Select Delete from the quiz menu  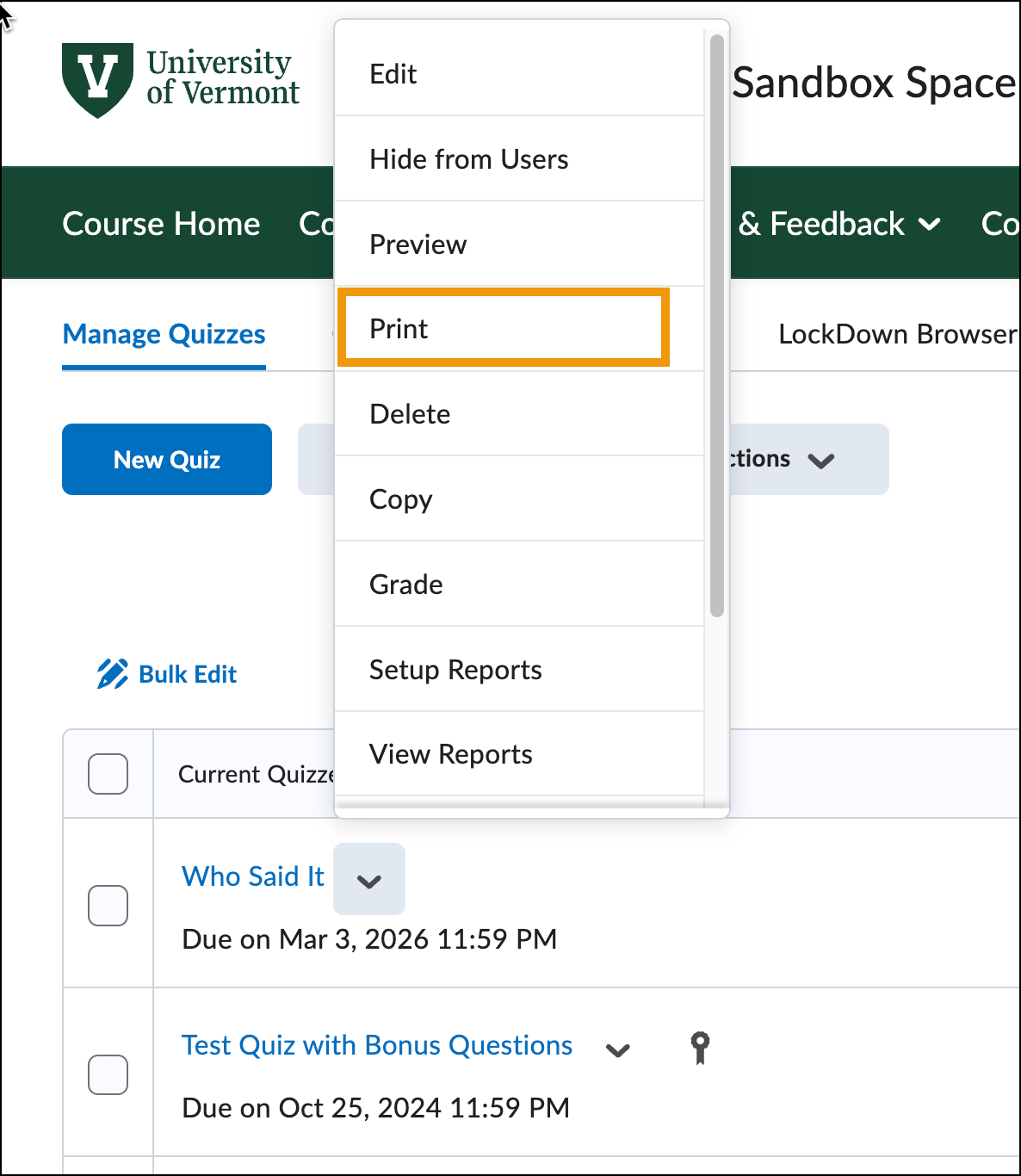(410, 414)
